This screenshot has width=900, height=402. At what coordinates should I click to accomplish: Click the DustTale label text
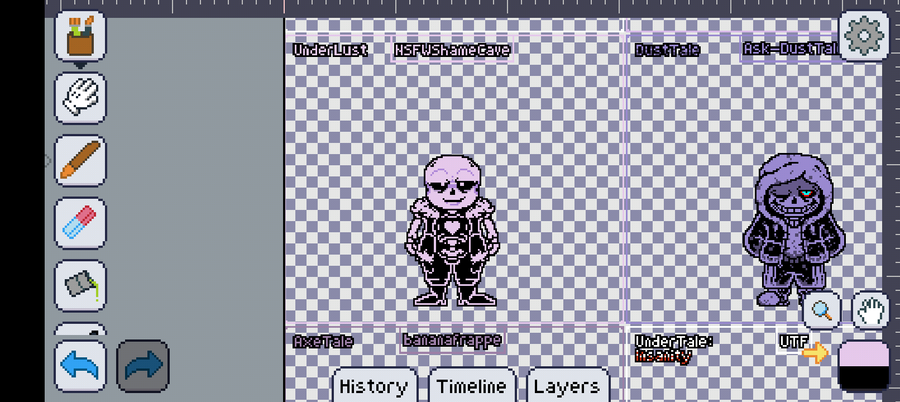(x=667, y=50)
